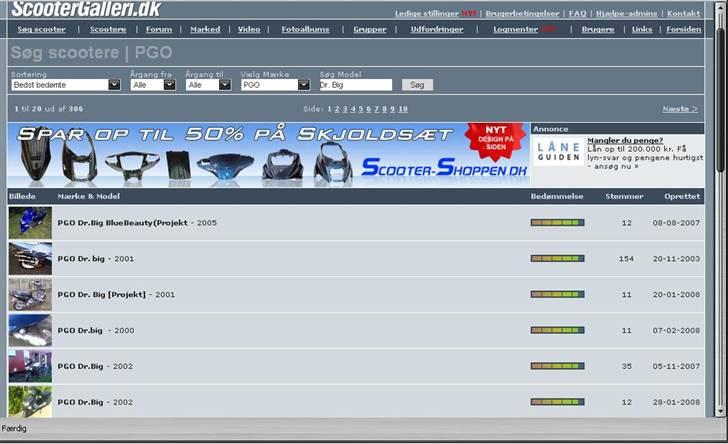
Task: Open thumbnail of PGO Dr.big 2000
Action: coord(29,330)
